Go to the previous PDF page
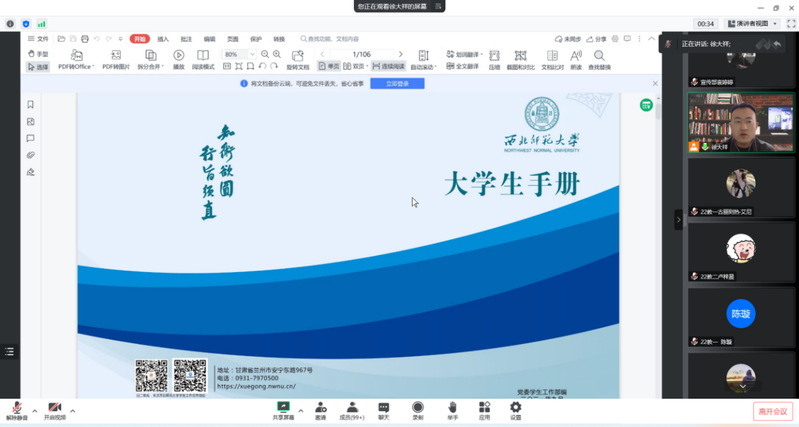The image size is (799, 427). [322, 54]
